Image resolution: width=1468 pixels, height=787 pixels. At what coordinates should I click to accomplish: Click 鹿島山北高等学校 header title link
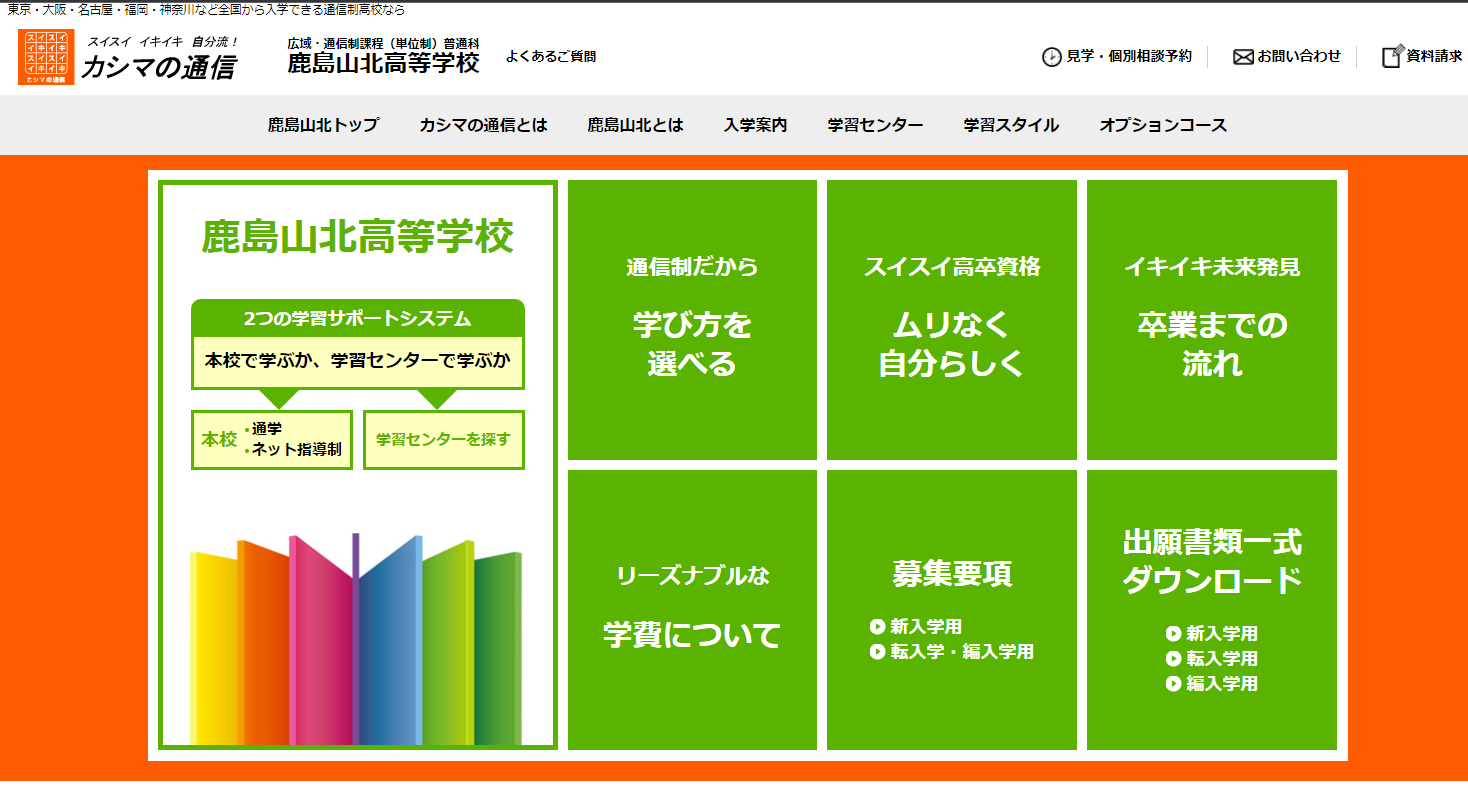coord(383,64)
